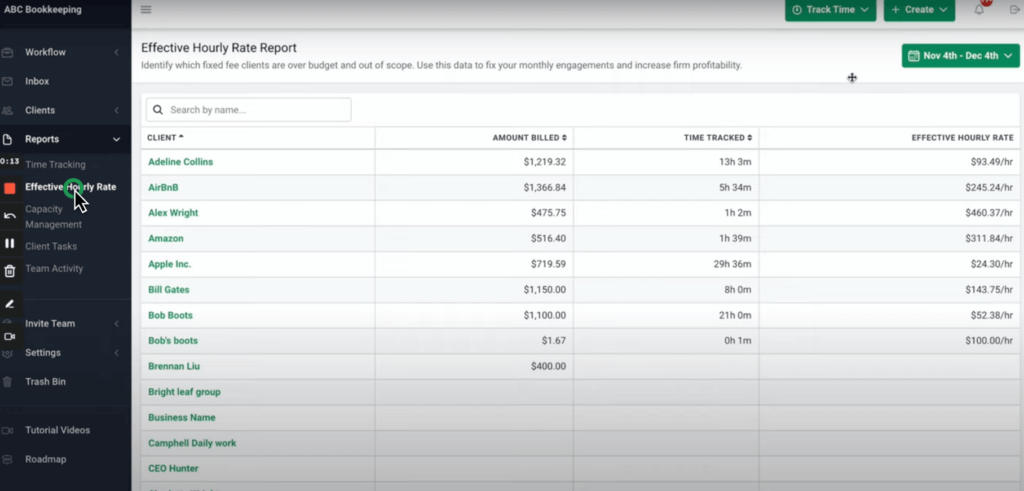Viewport: 1024px width, 491px height.
Task: Click the Inbox envelope icon
Action: tap(8, 81)
